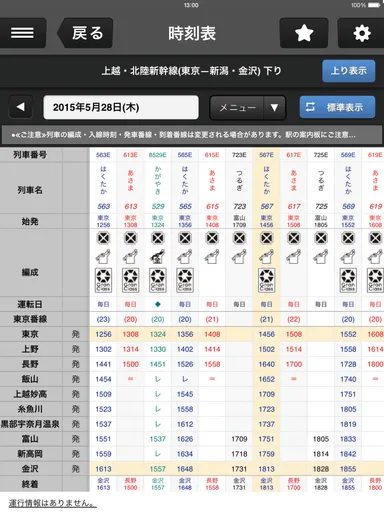The height and width of the screenshot is (512, 384).
Task: Tap non-smoking icon for train 563E
Action: [x=103, y=238]
